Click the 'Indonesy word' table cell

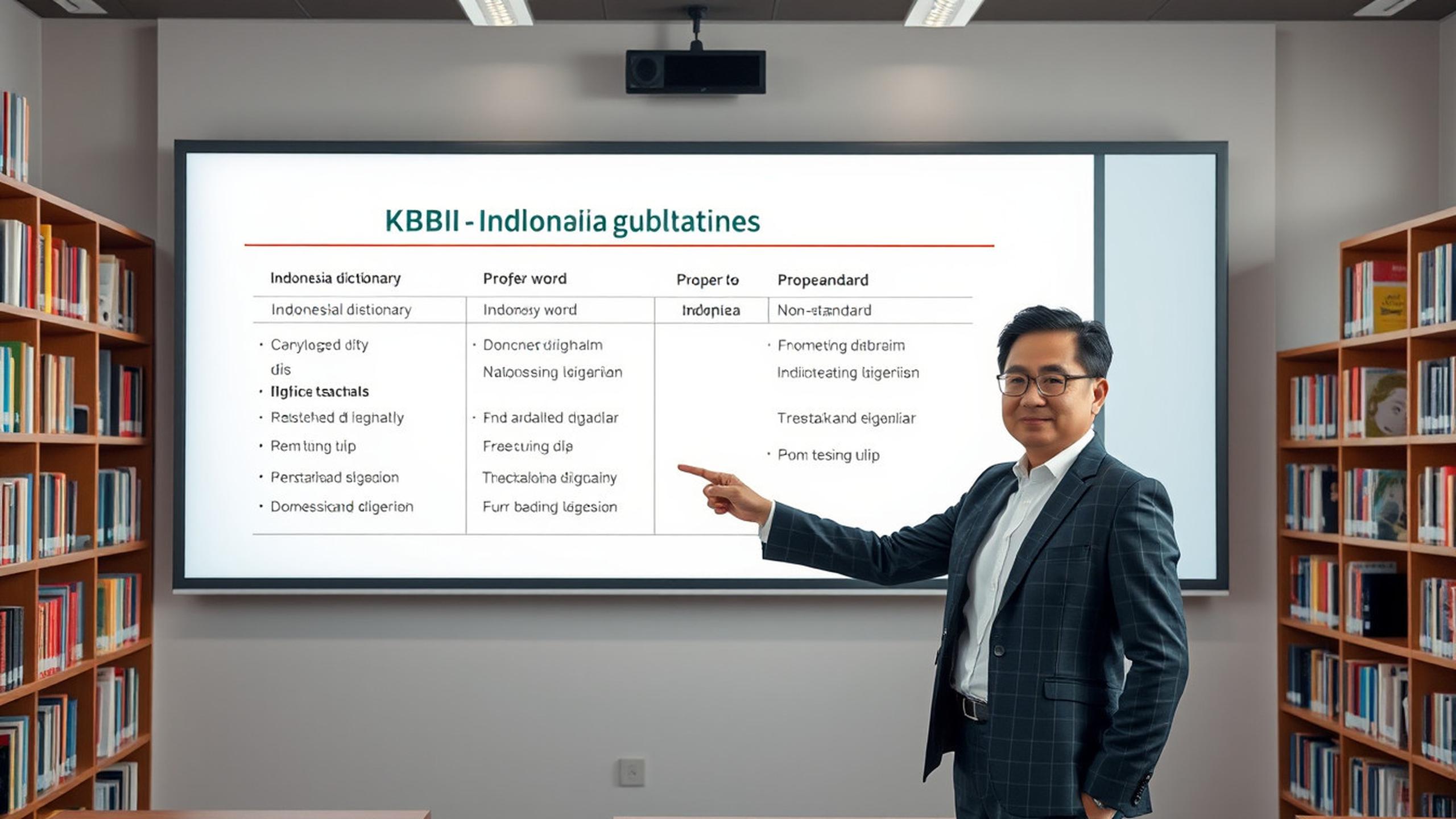pos(530,310)
